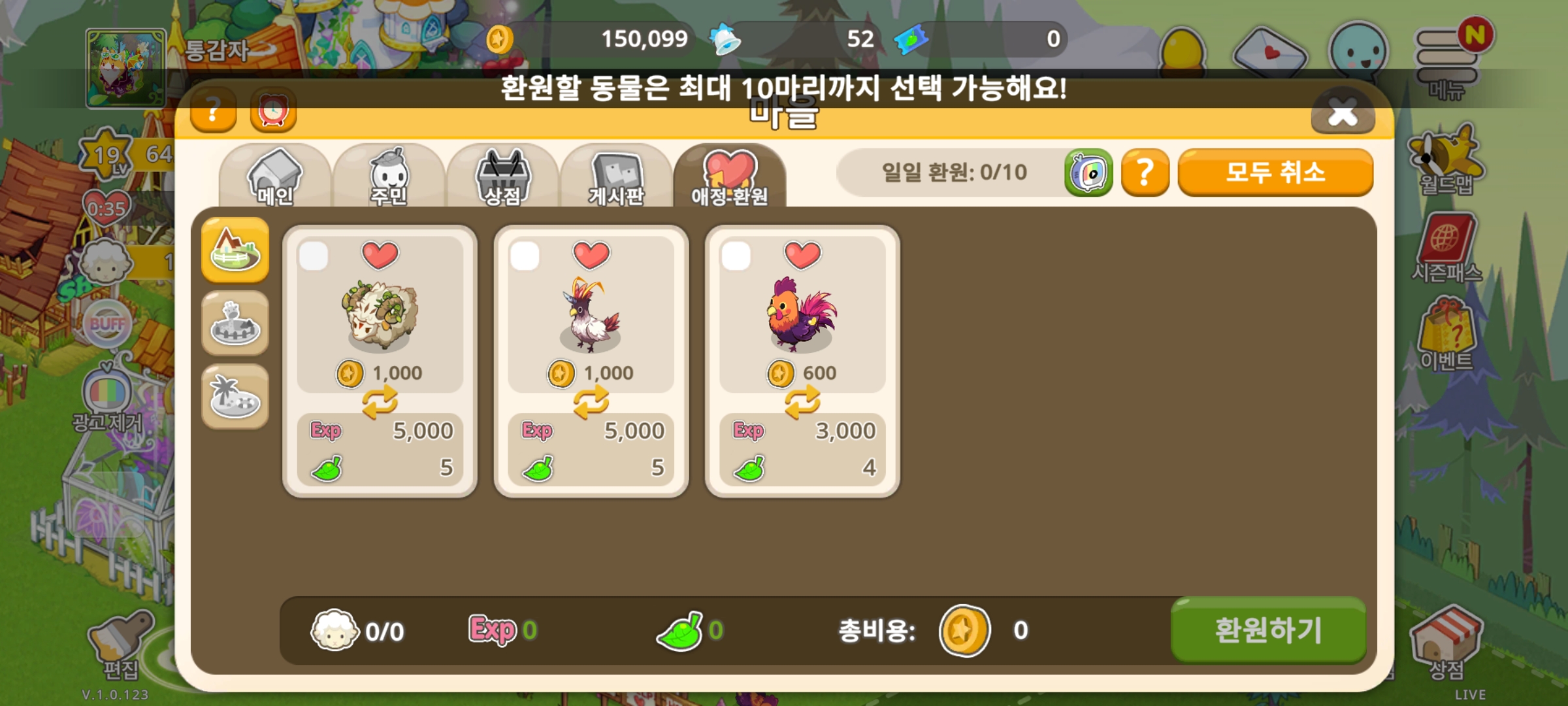Go to the 게시판 tab
Screen dimensions: 1568x706
point(616,176)
